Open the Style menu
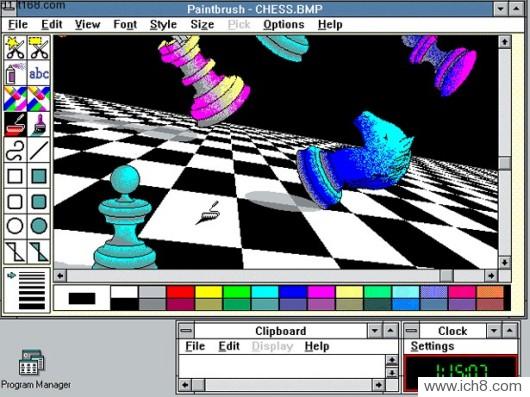 [x=163, y=24]
